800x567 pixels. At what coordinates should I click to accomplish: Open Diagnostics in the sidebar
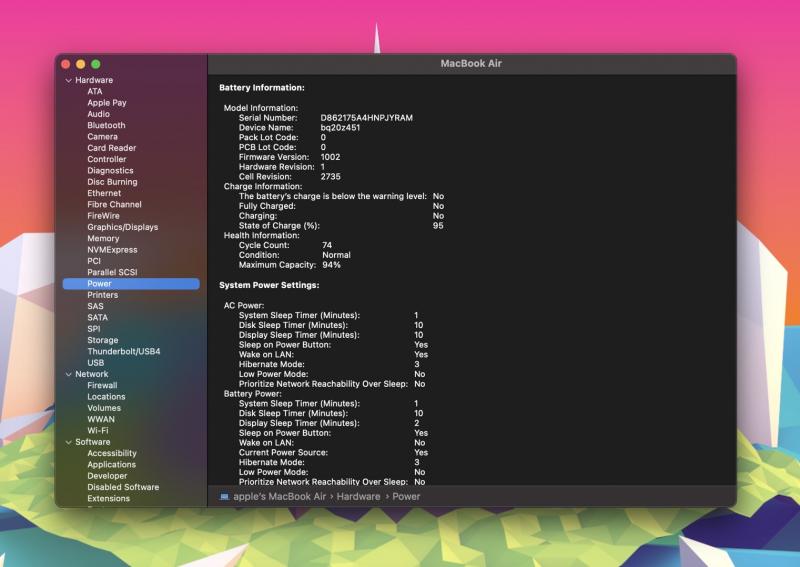coord(110,170)
